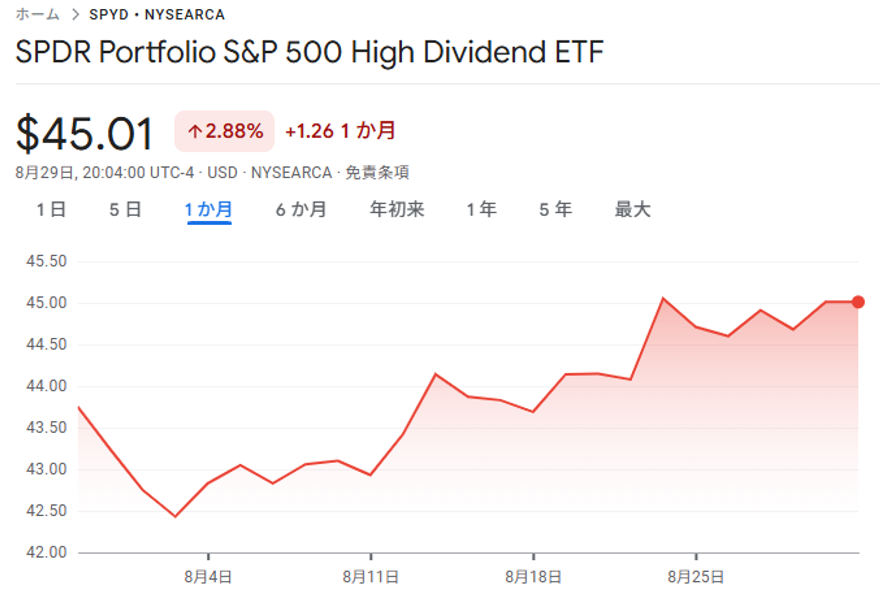Switch to the 最大 range tab
The height and width of the screenshot is (601, 880).
coord(632,210)
